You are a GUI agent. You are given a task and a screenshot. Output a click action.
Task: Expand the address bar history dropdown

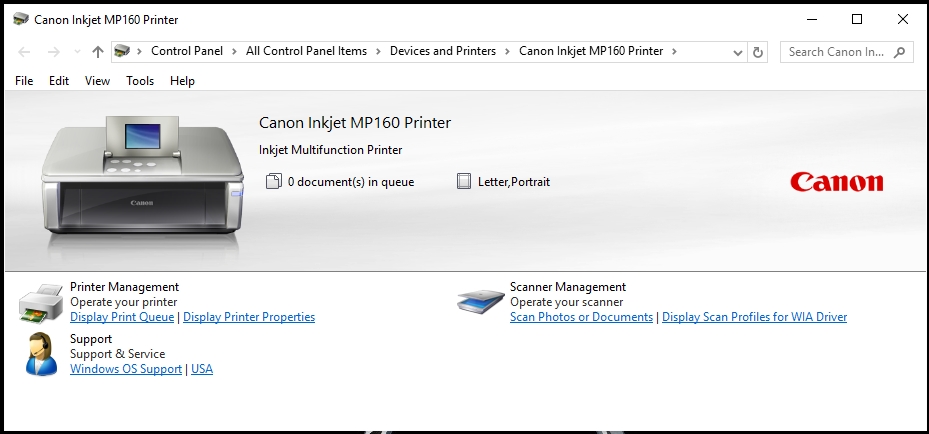pos(738,52)
